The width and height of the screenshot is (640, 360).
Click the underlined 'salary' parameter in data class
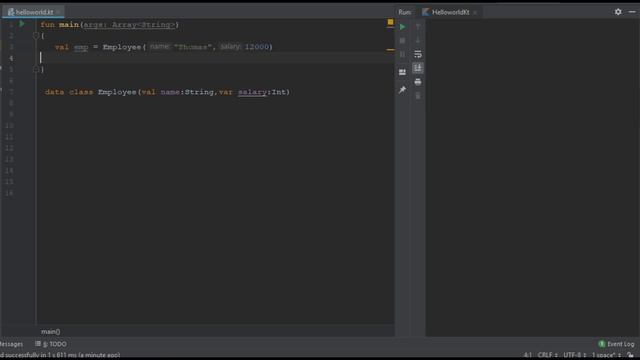252,92
